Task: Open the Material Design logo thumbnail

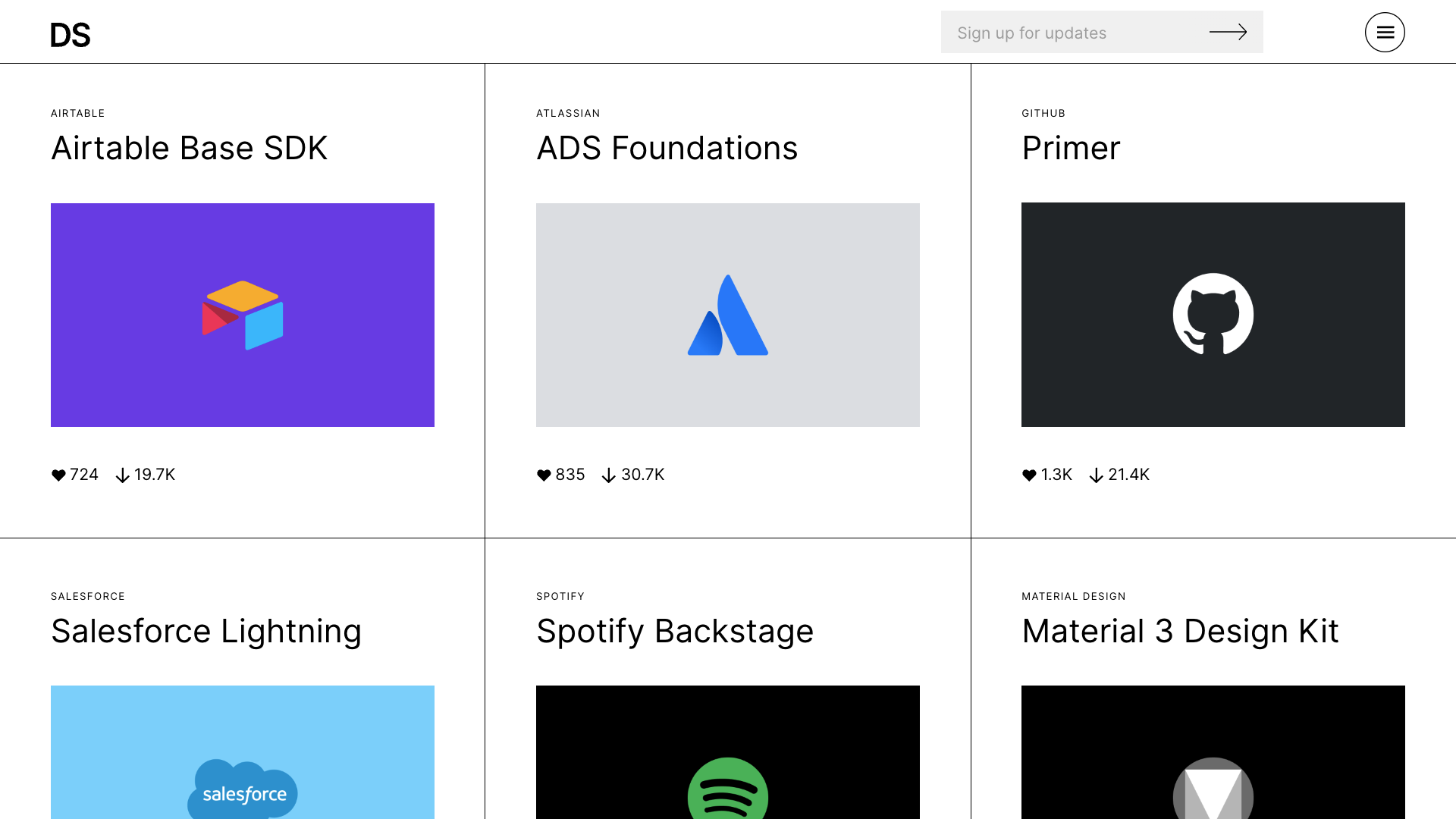Action: click(x=1213, y=752)
